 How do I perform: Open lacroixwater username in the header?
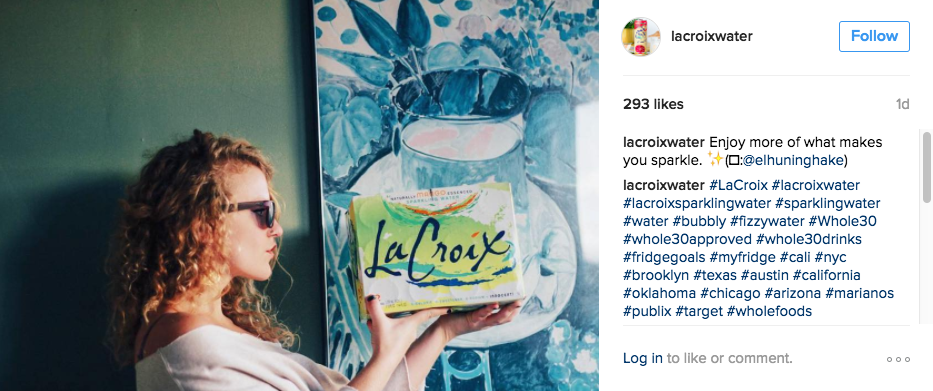pyautogui.click(x=712, y=36)
